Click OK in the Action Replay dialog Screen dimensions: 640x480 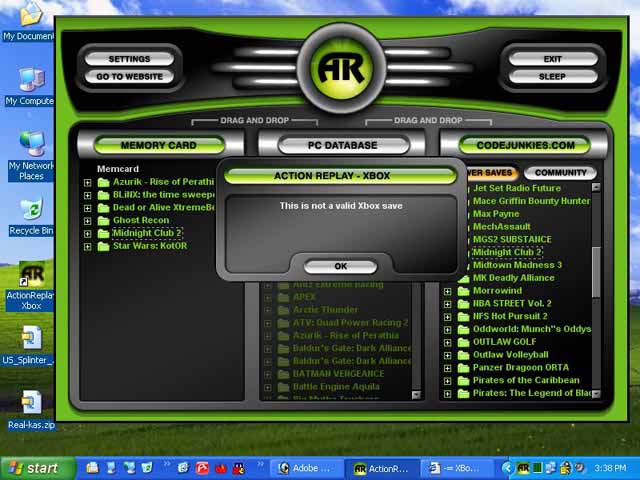tap(341, 267)
